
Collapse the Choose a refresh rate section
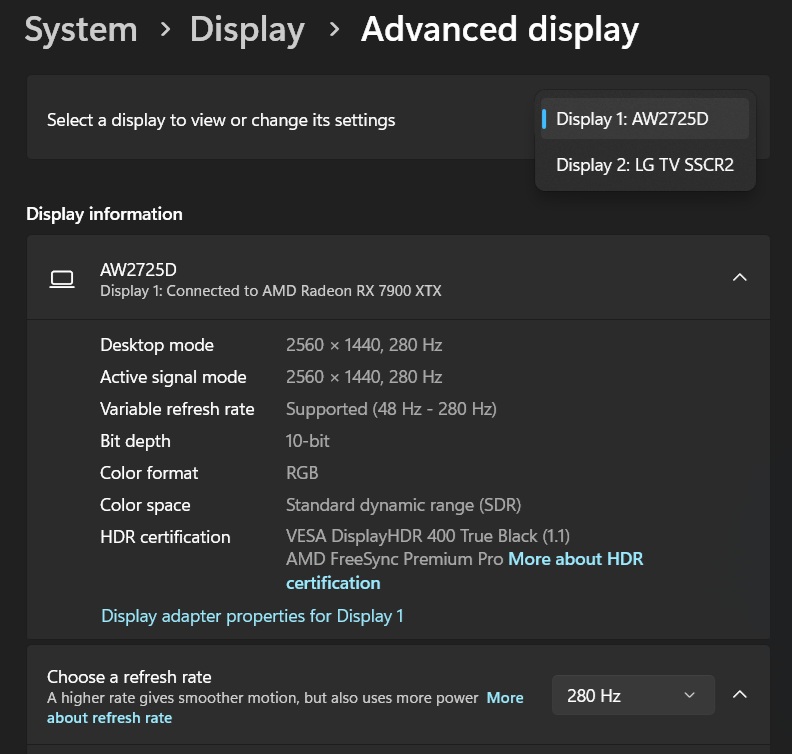point(739,694)
